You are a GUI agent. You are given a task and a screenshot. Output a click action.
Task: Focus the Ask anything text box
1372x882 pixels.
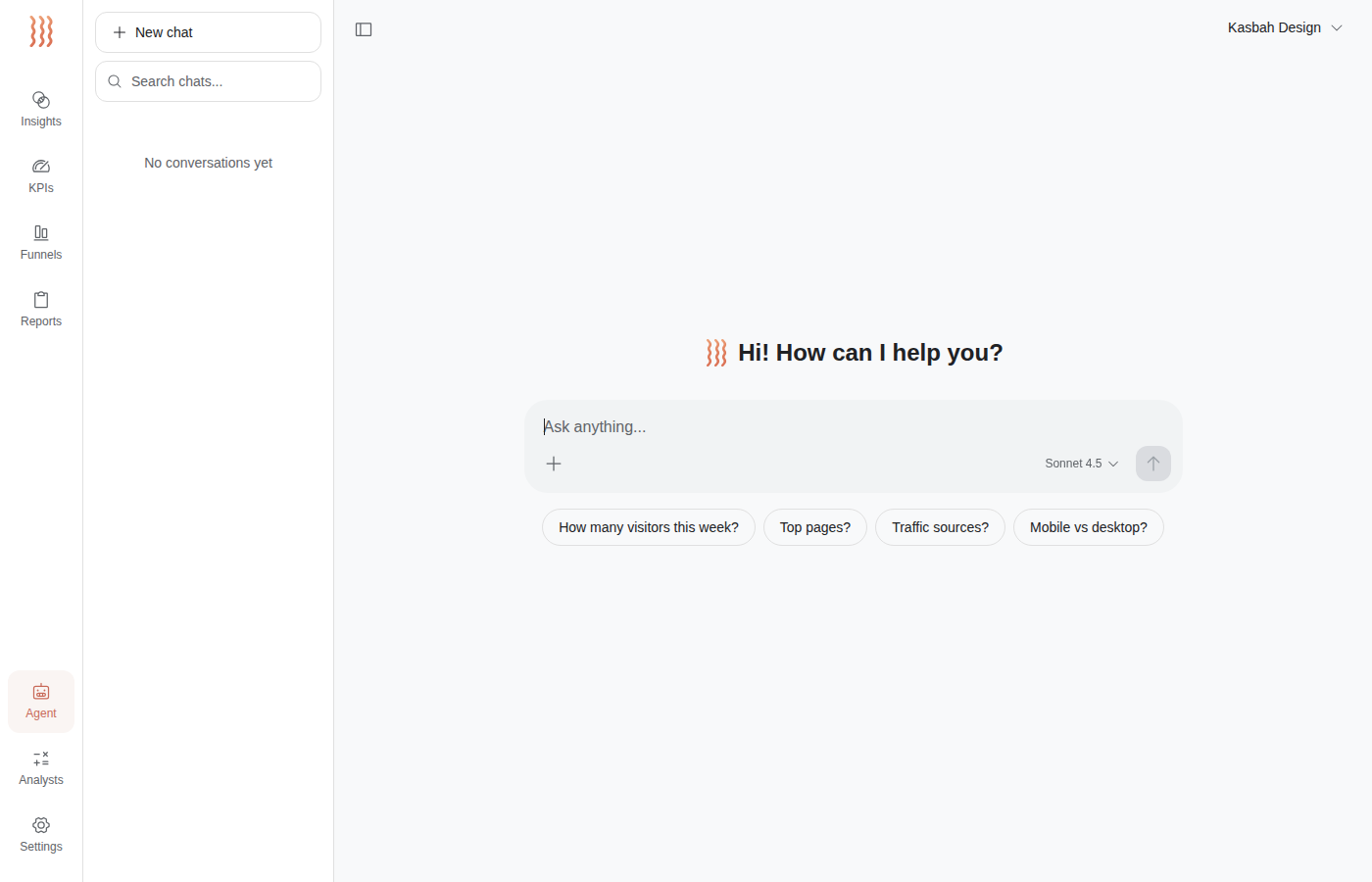click(853, 426)
